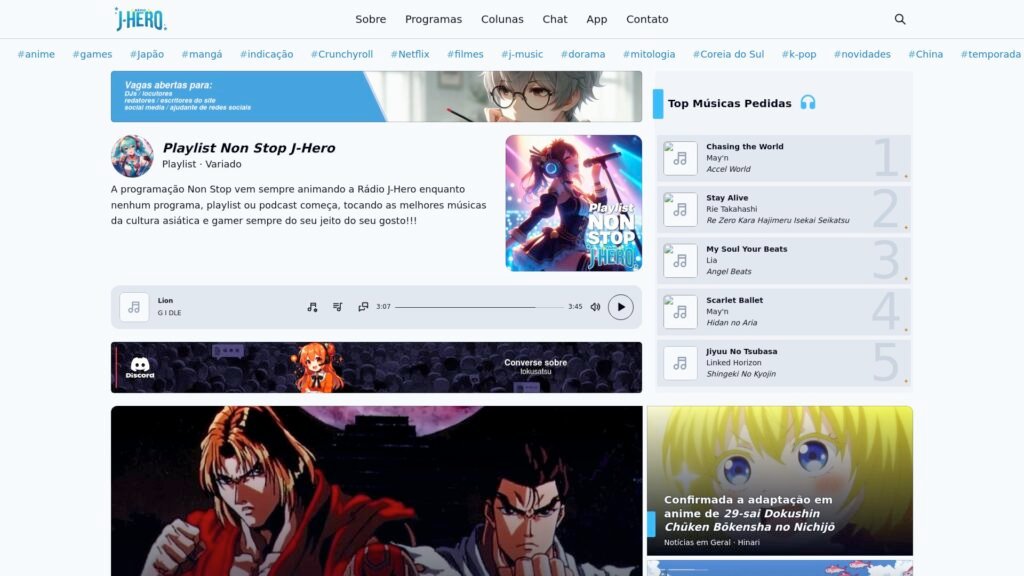Click the chat bubbles icon in player
Viewport: 1024px width, 576px height.
(x=363, y=307)
